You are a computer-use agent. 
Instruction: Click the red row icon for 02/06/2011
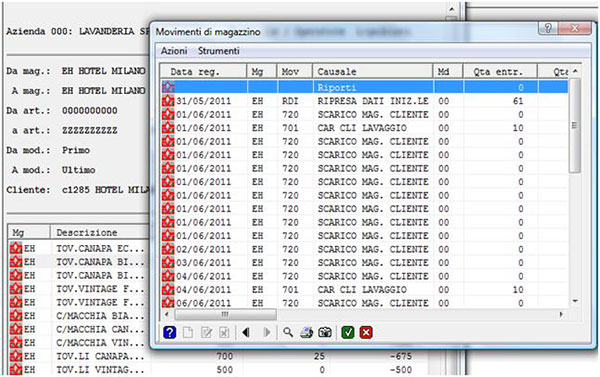point(168,249)
